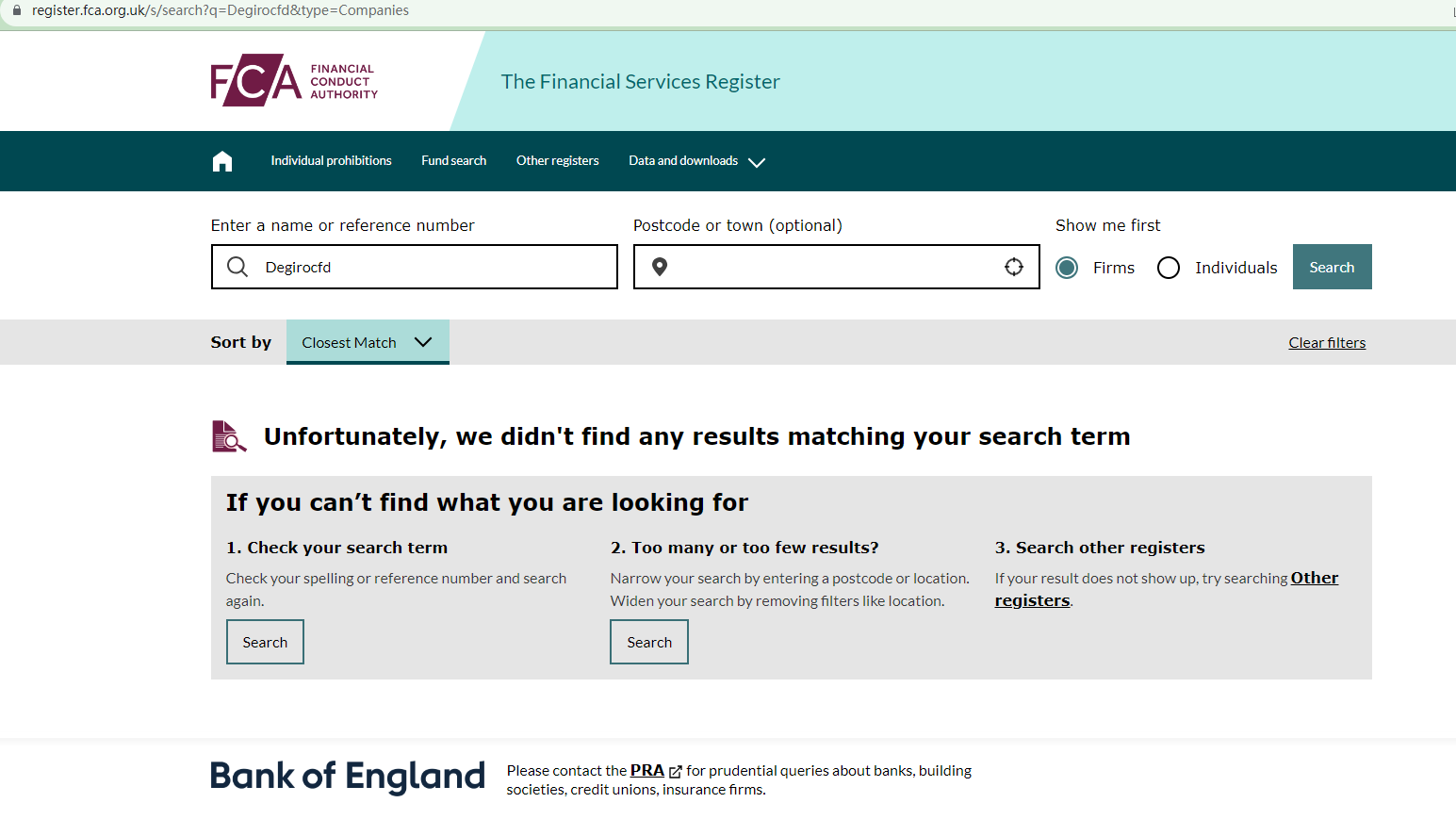1456x819 pixels.
Task: Click the location pin icon
Action: [660, 268]
